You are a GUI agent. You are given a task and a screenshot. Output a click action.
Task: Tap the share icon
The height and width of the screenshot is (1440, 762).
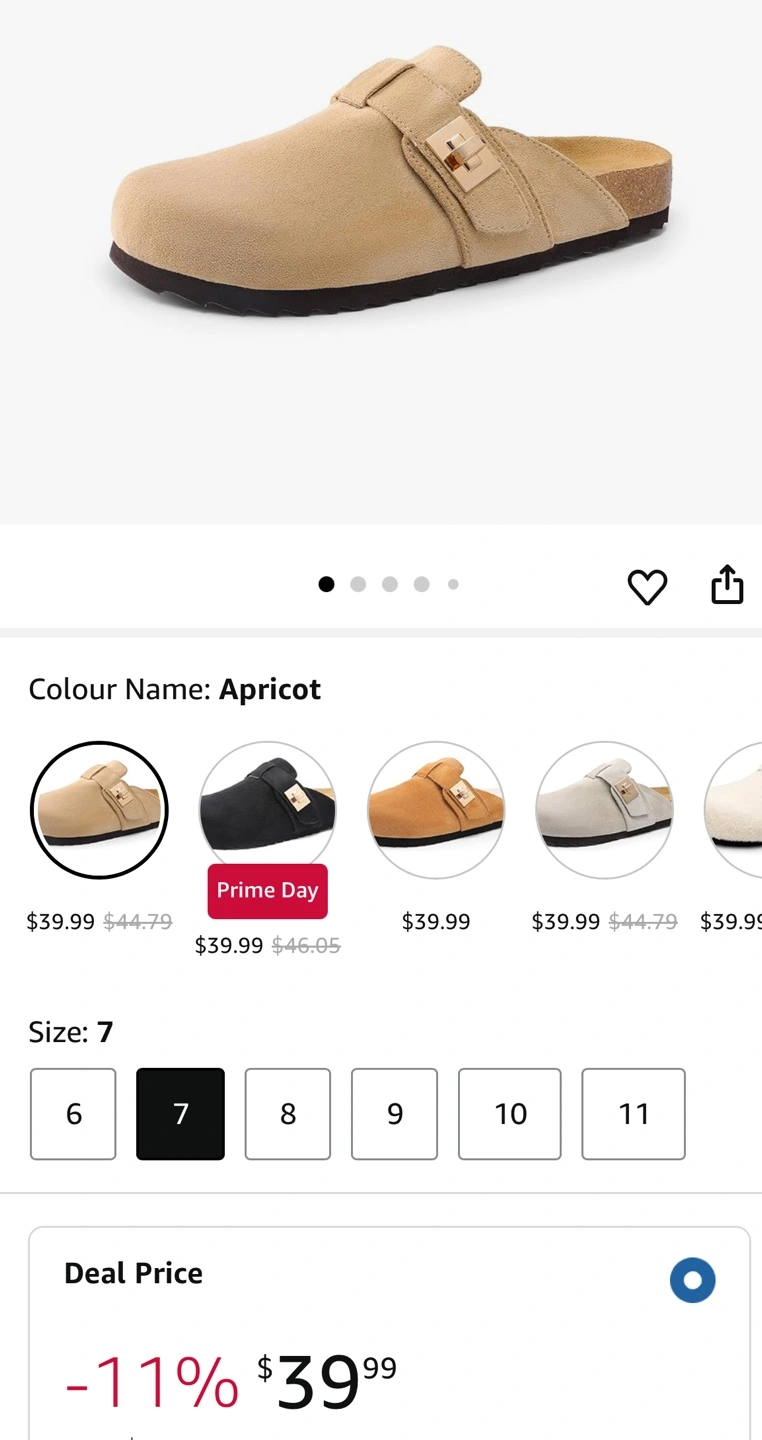pos(727,585)
